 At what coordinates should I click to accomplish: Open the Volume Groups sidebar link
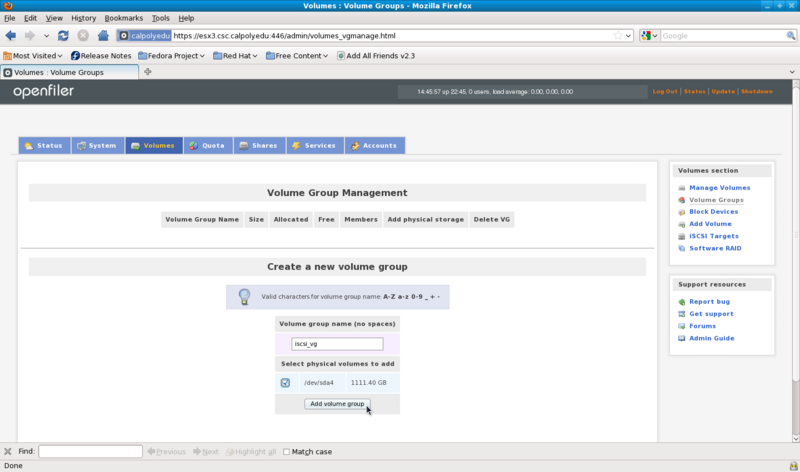pyautogui.click(x=716, y=200)
